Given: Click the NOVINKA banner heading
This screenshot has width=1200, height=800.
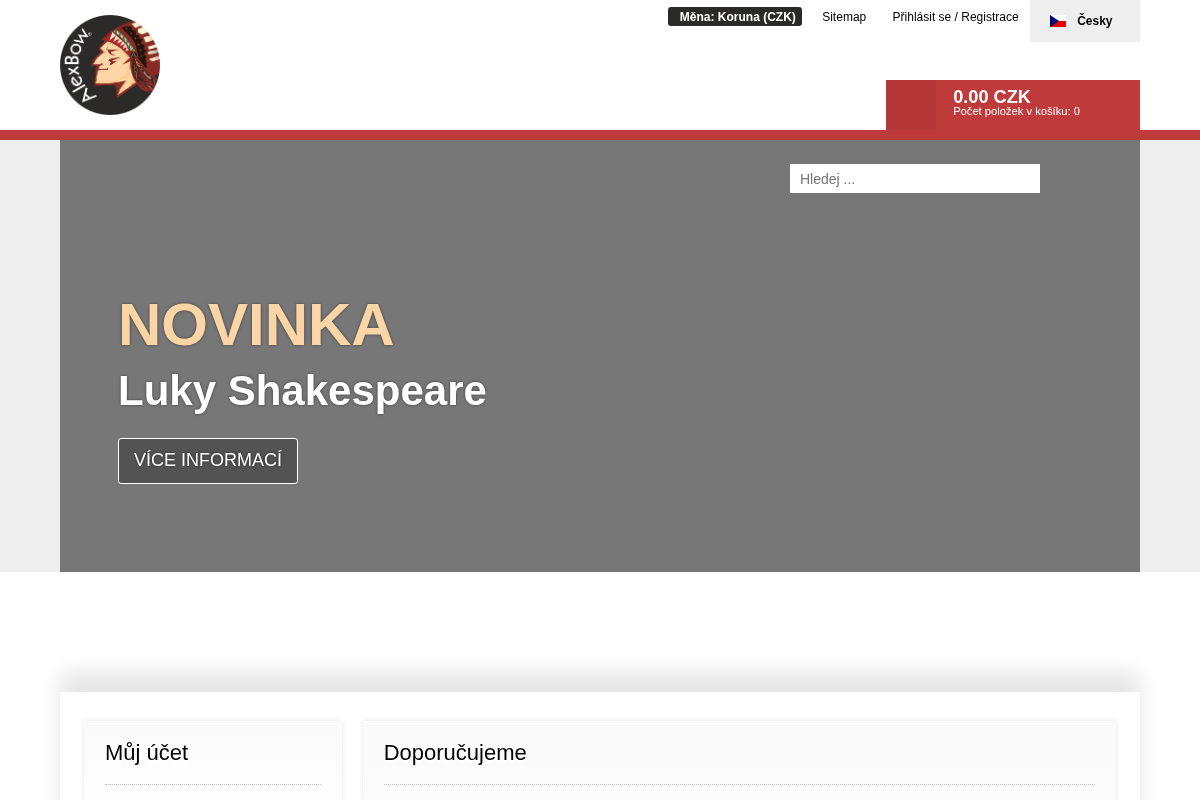Looking at the screenshot, I should (x=256, y=324).
